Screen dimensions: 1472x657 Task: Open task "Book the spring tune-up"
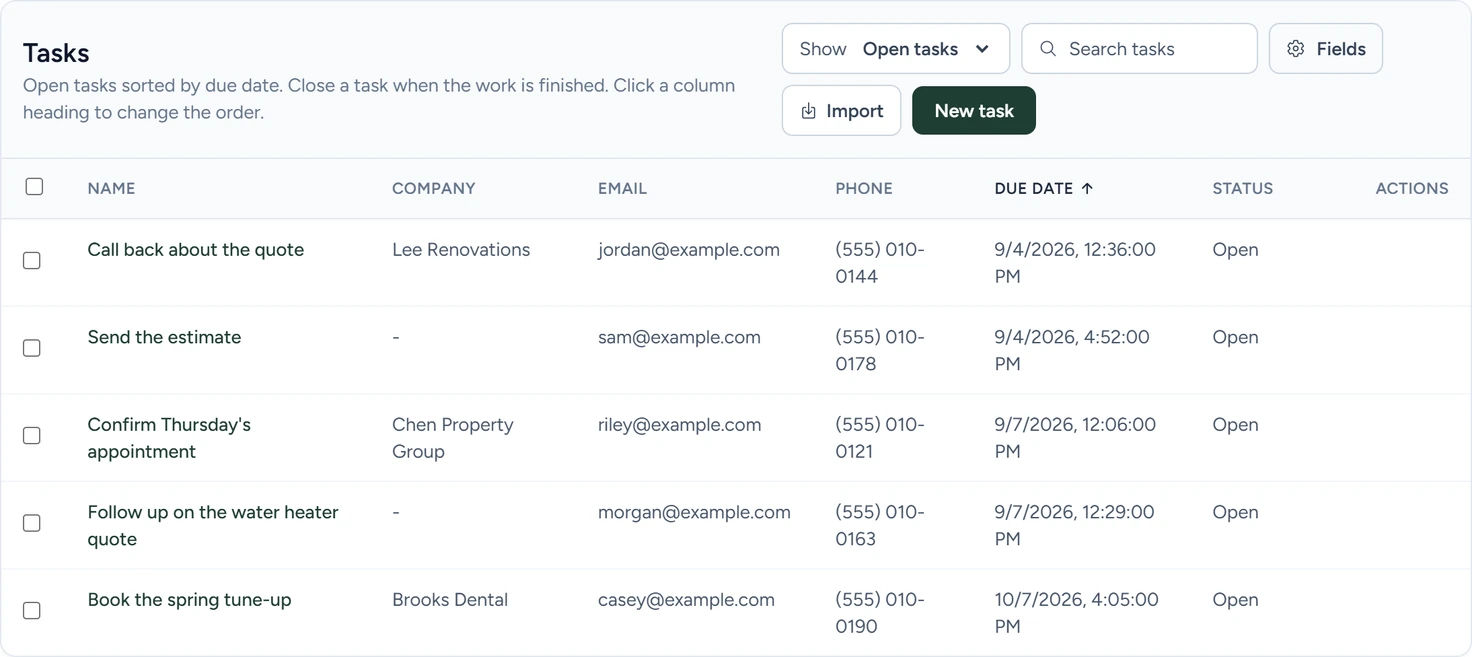(x=189, y=600)
